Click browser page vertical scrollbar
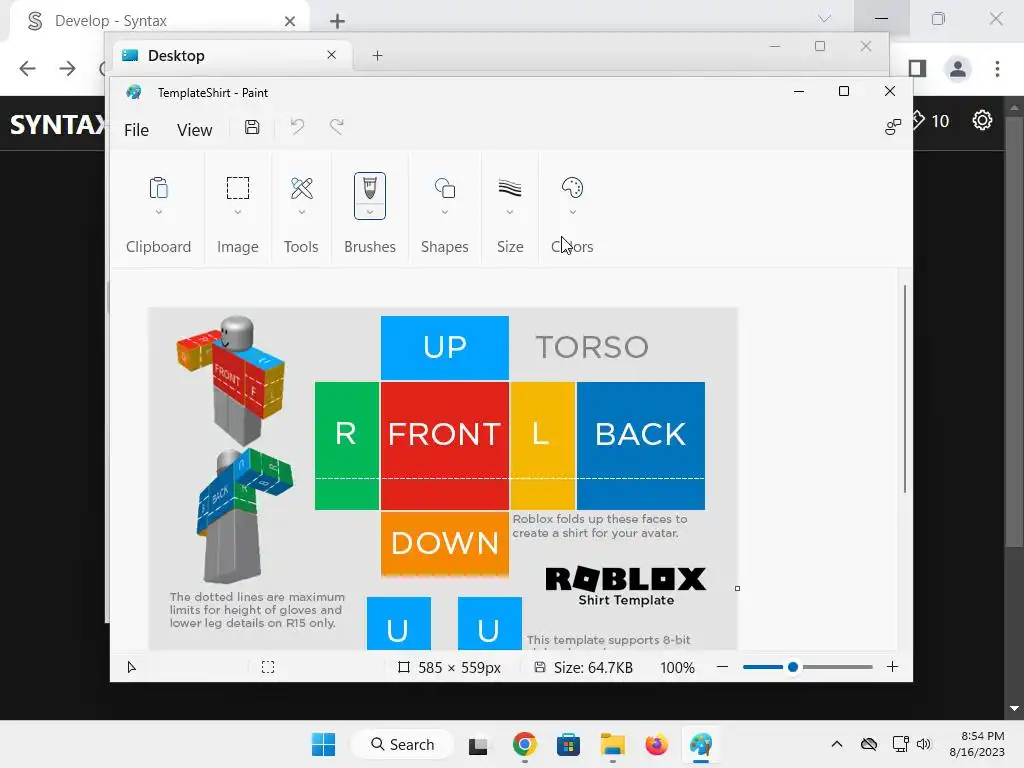 [1014, 330]
